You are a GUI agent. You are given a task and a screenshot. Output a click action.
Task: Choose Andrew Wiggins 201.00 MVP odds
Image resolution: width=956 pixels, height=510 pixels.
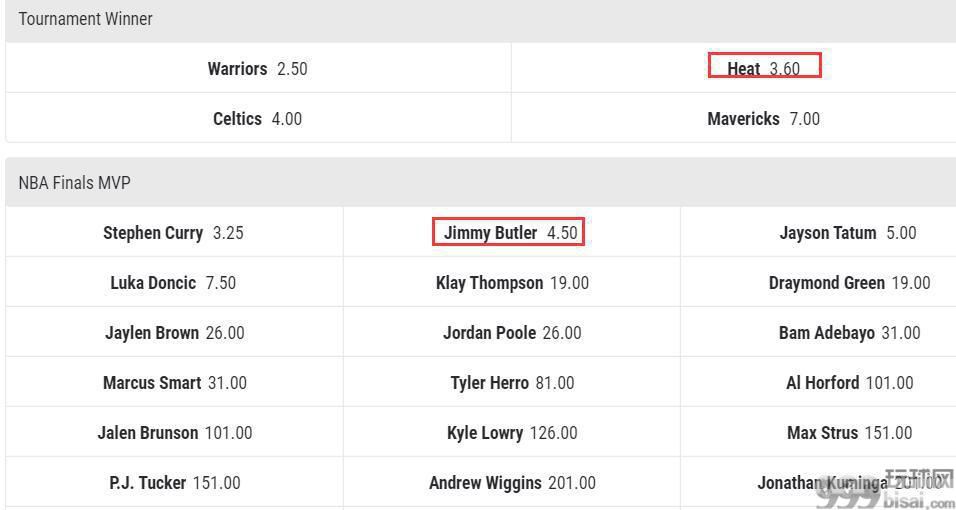(512, 483)
